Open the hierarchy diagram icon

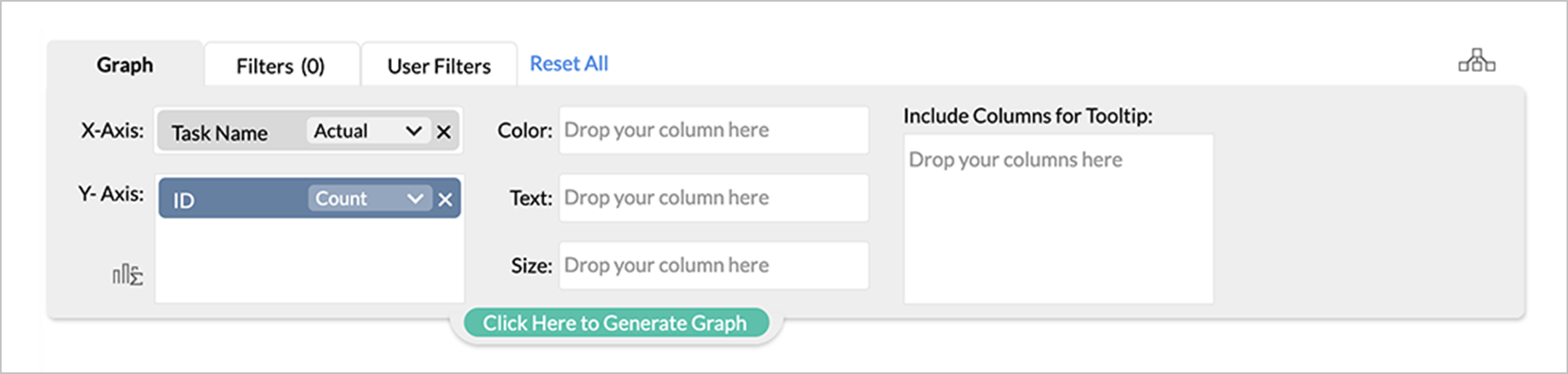(1476, 61)
